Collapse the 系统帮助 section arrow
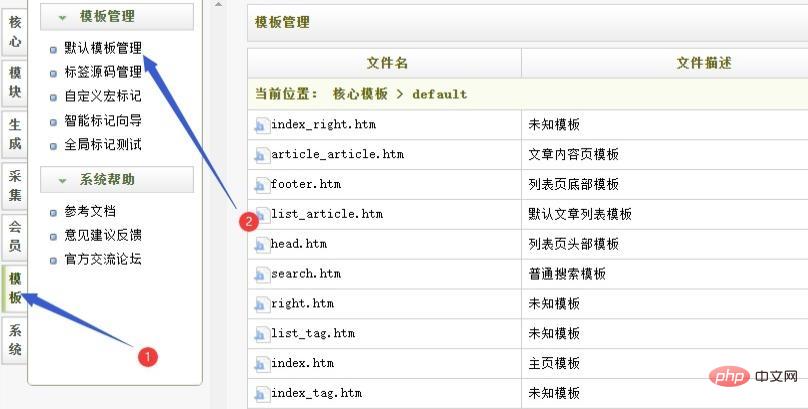Image resolution: width=808 pixels, height=409 pixels. click(62, 181)
